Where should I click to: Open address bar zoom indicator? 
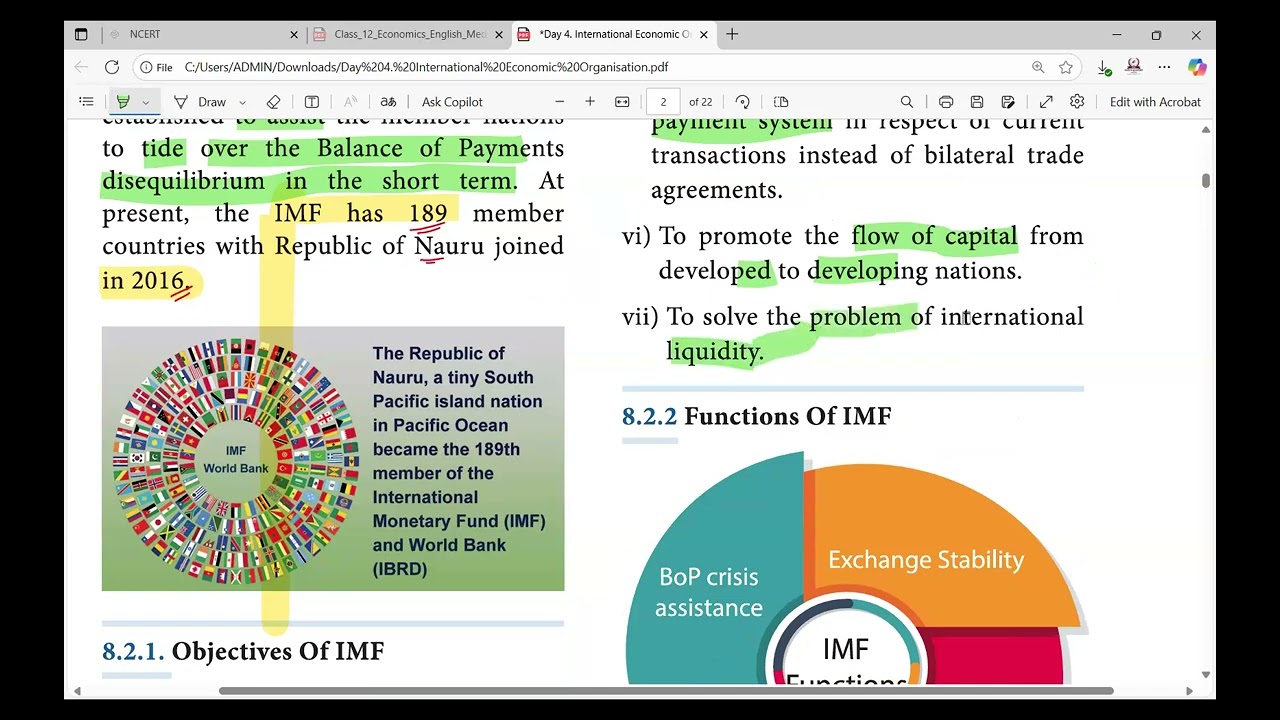[1038, 67]
